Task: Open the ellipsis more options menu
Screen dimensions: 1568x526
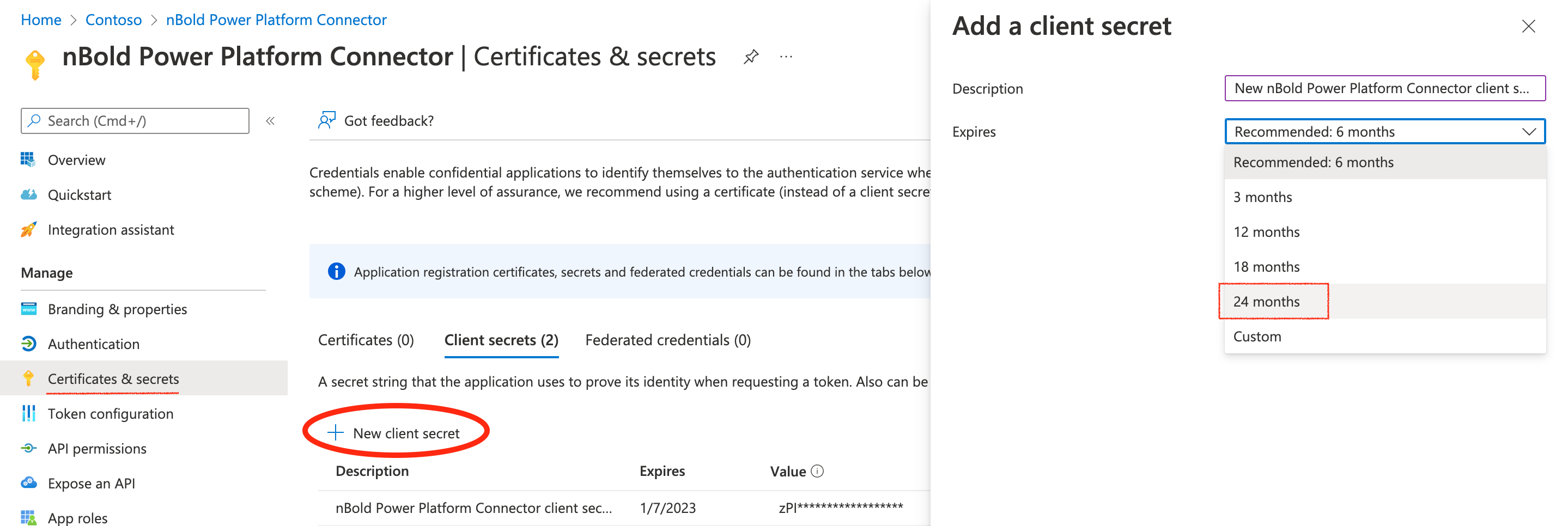Action: coord(786,57)
